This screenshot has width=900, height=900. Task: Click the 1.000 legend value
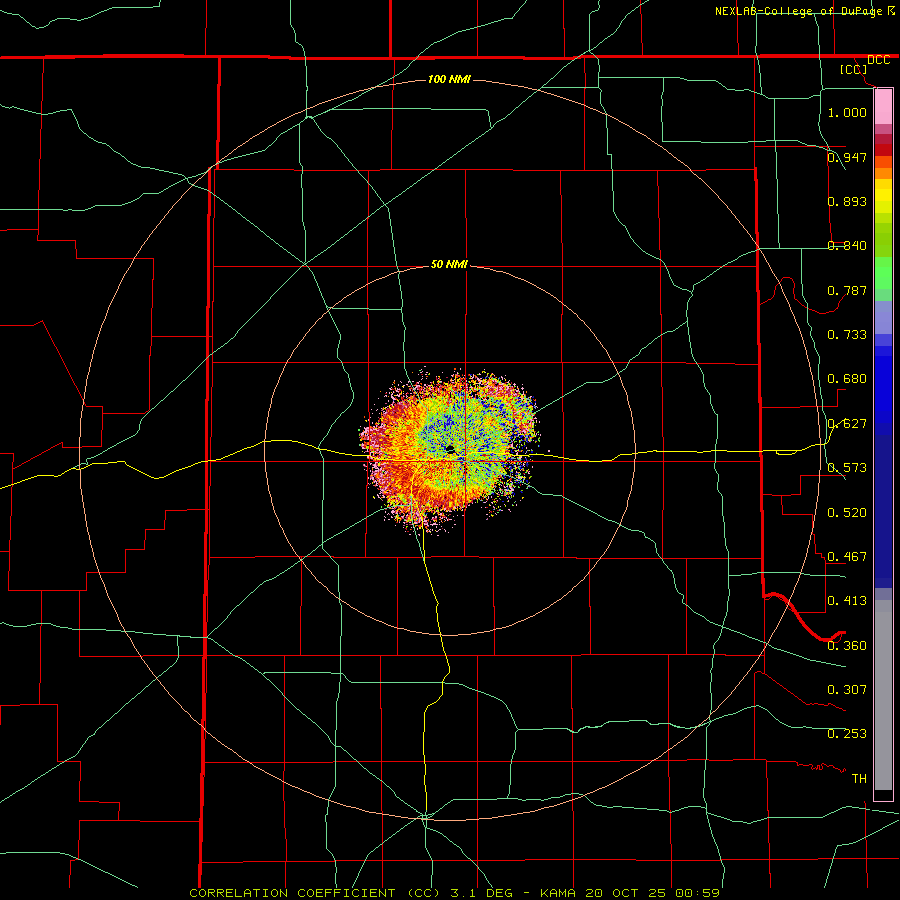[x=847, y=112]
